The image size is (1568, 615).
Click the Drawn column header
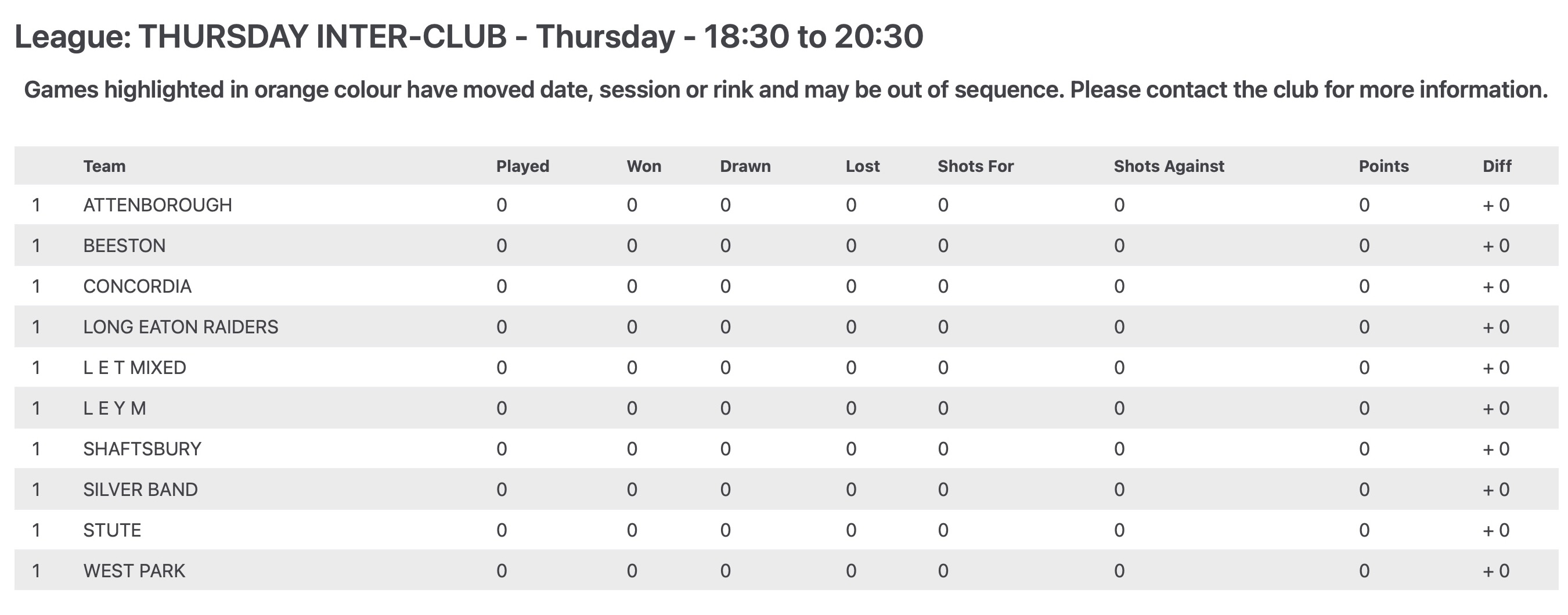[x=745, y=166]
